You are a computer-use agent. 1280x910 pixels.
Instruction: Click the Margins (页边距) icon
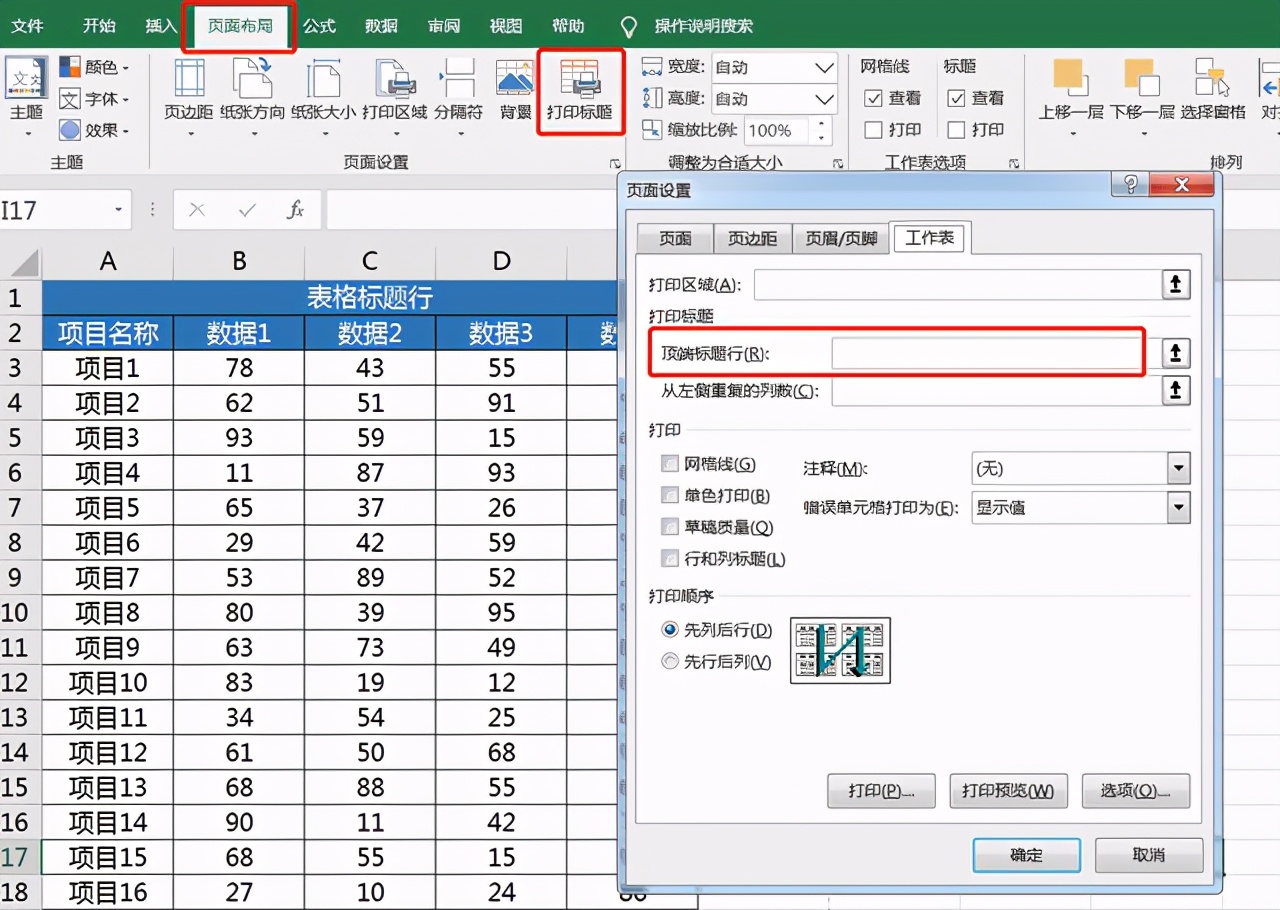pyautogui.click(x=189, y=78)
